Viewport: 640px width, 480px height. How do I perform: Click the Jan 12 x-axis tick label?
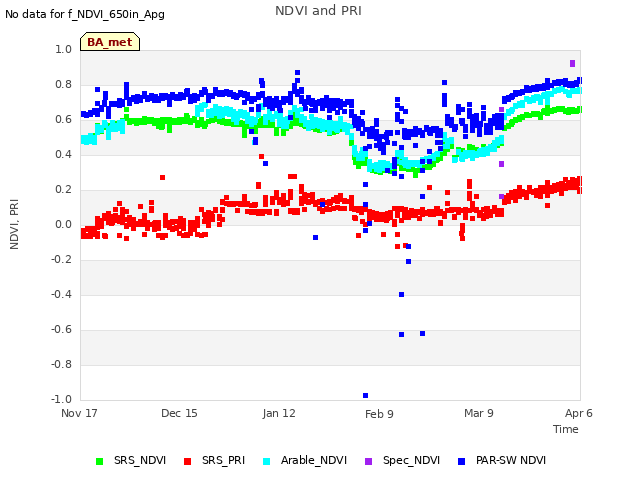point(279,413)
